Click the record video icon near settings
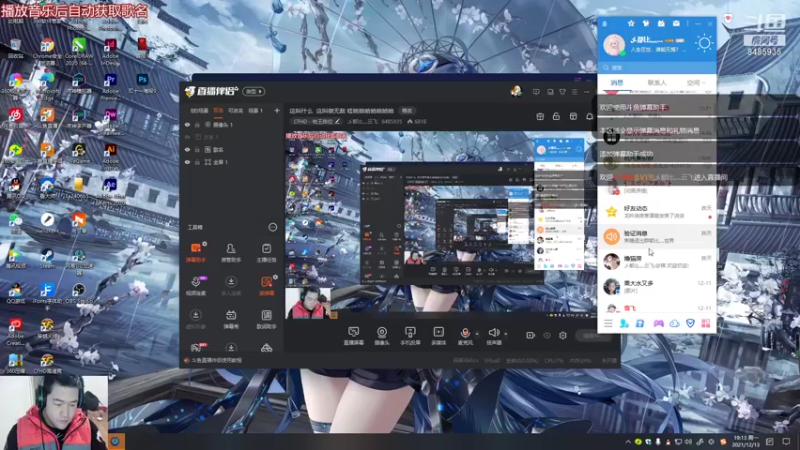 coord(530,335)
